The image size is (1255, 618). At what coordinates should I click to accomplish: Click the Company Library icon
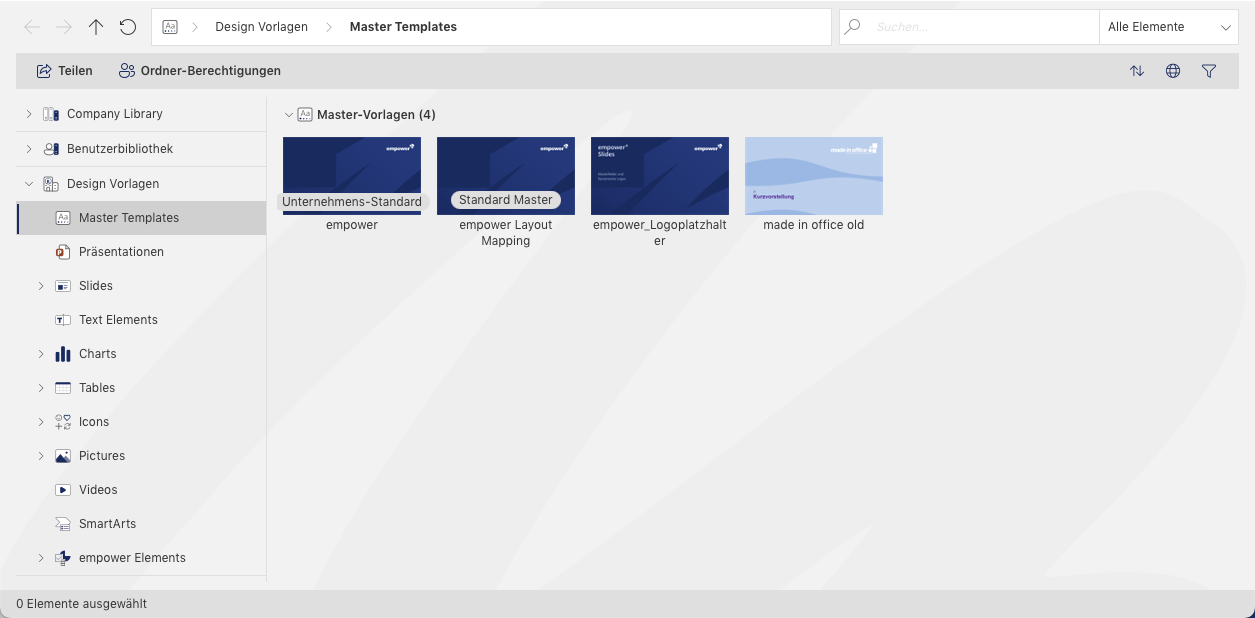click(51, 114)
